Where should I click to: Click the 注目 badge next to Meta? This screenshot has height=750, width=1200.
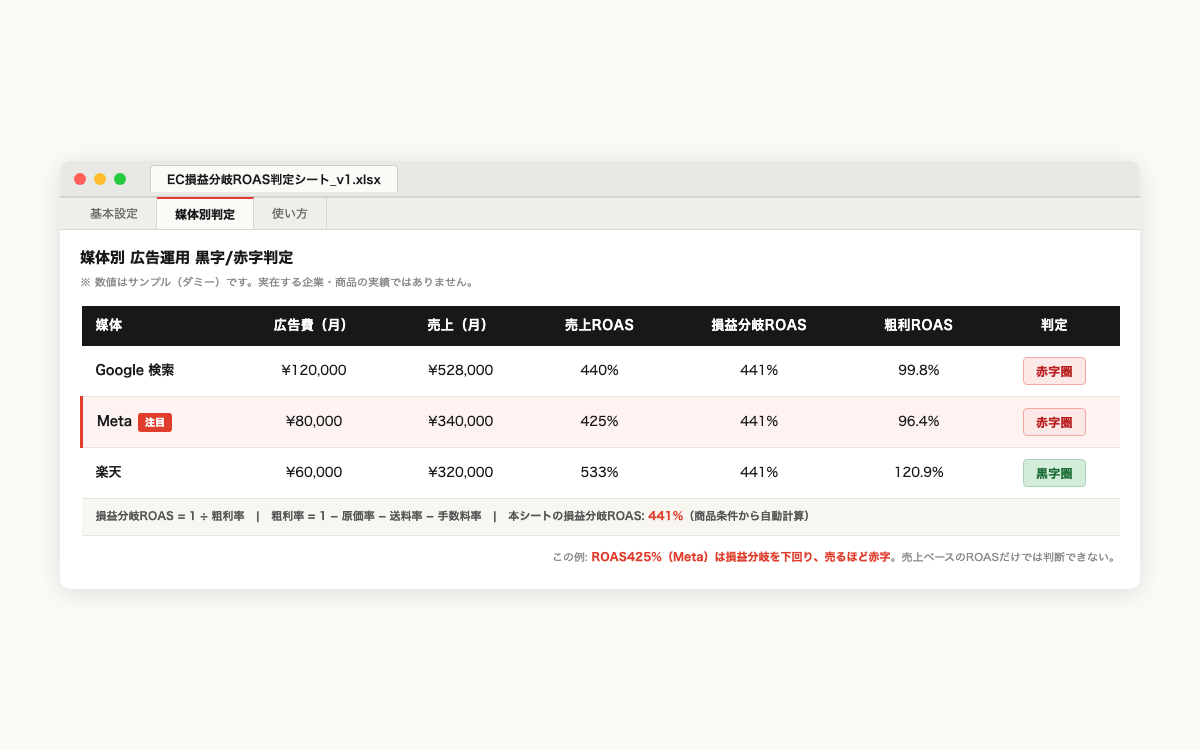pos(155,422)
